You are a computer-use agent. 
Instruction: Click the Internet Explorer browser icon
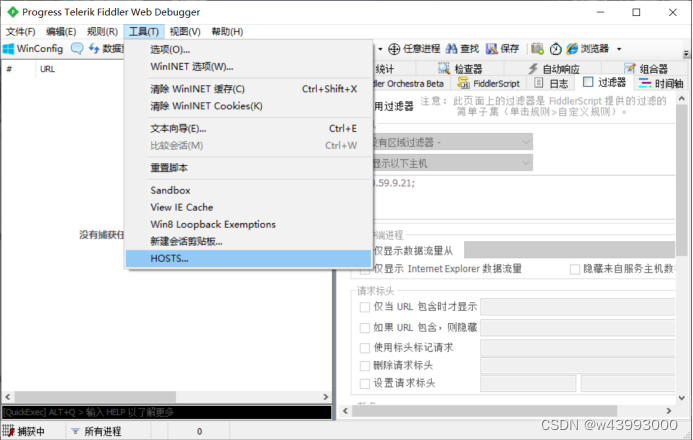[572, 49]
